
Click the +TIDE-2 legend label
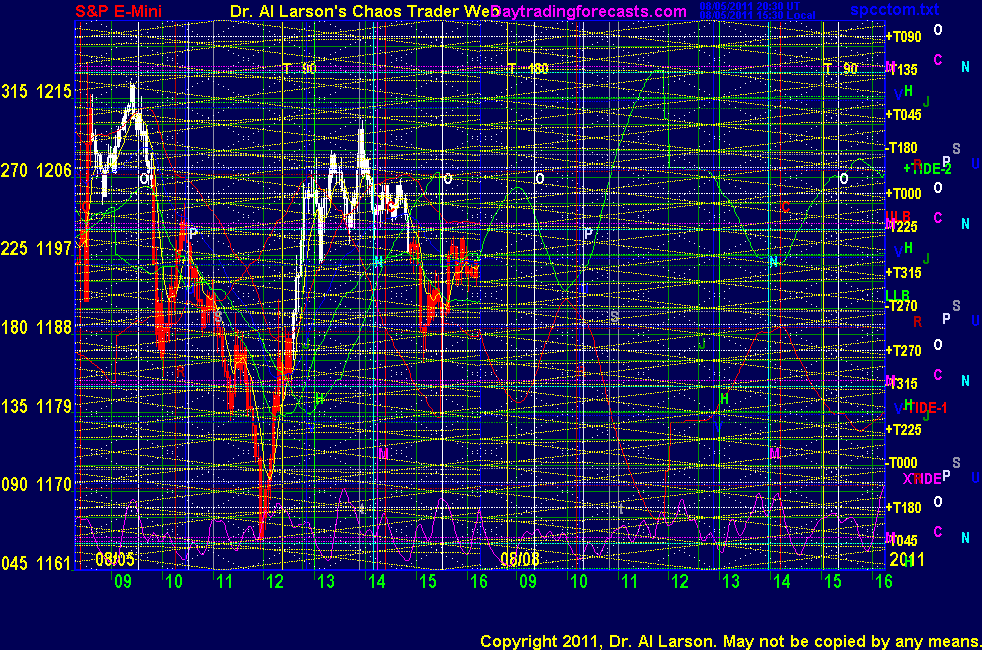click(927, 168)
